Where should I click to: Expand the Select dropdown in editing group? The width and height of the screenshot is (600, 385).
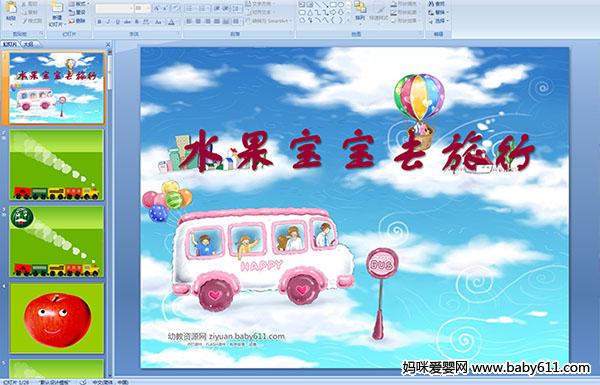[439, 21]
